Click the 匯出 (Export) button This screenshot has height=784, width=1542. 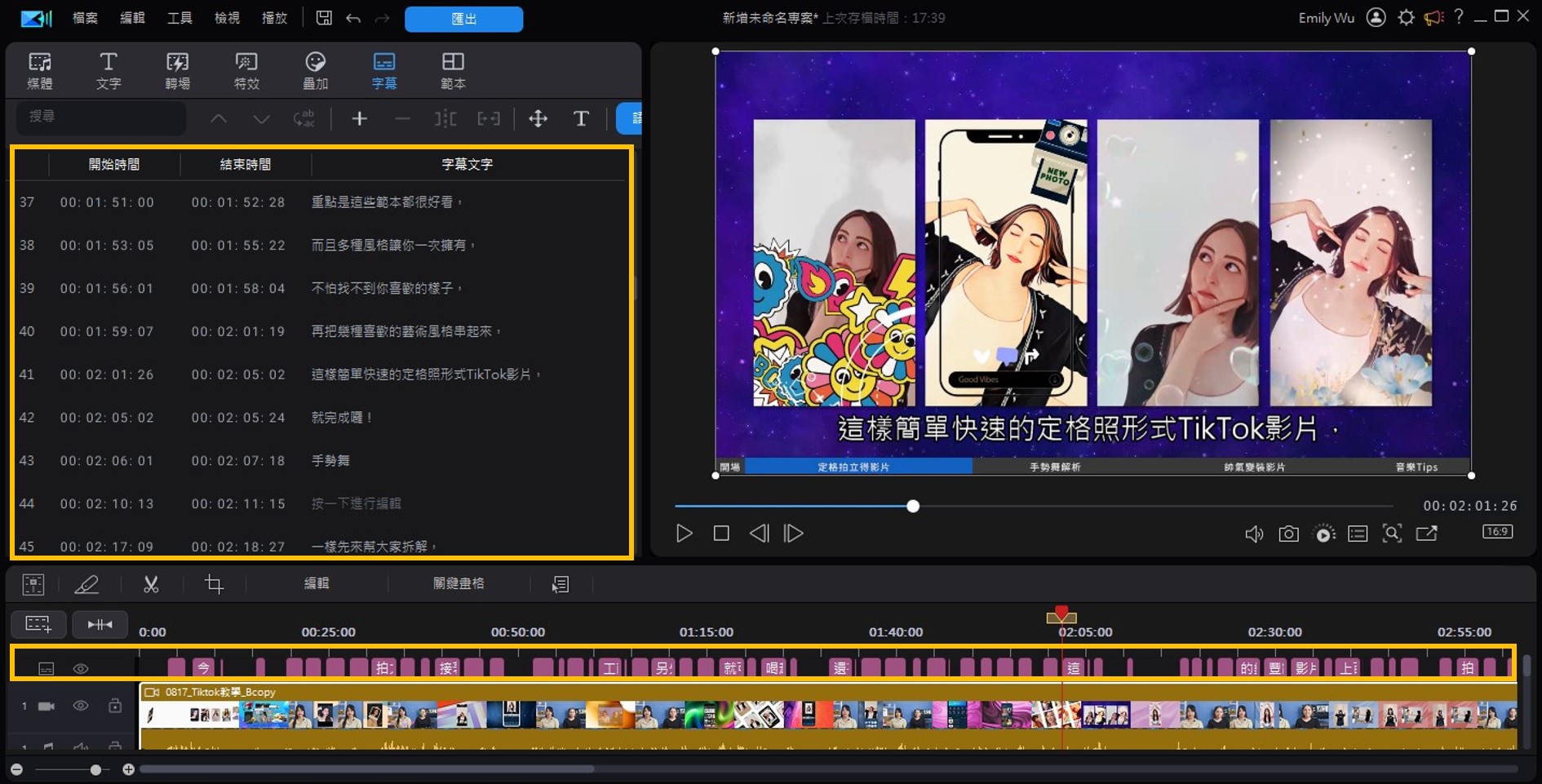point(463,18)
